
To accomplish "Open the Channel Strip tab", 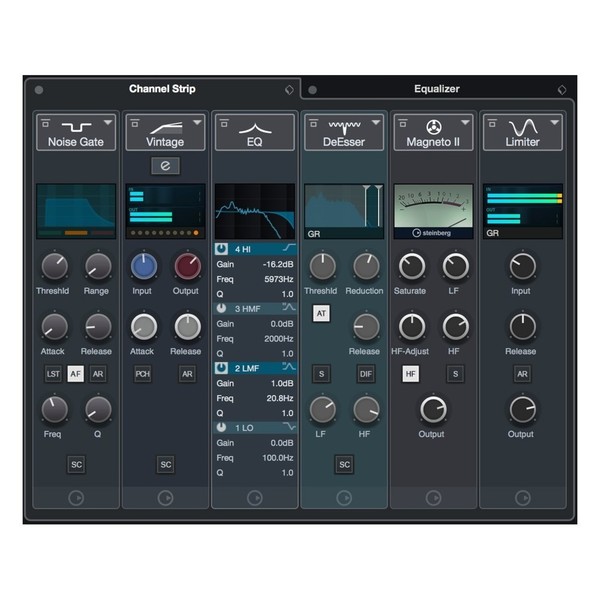I will tap(162, 89).
